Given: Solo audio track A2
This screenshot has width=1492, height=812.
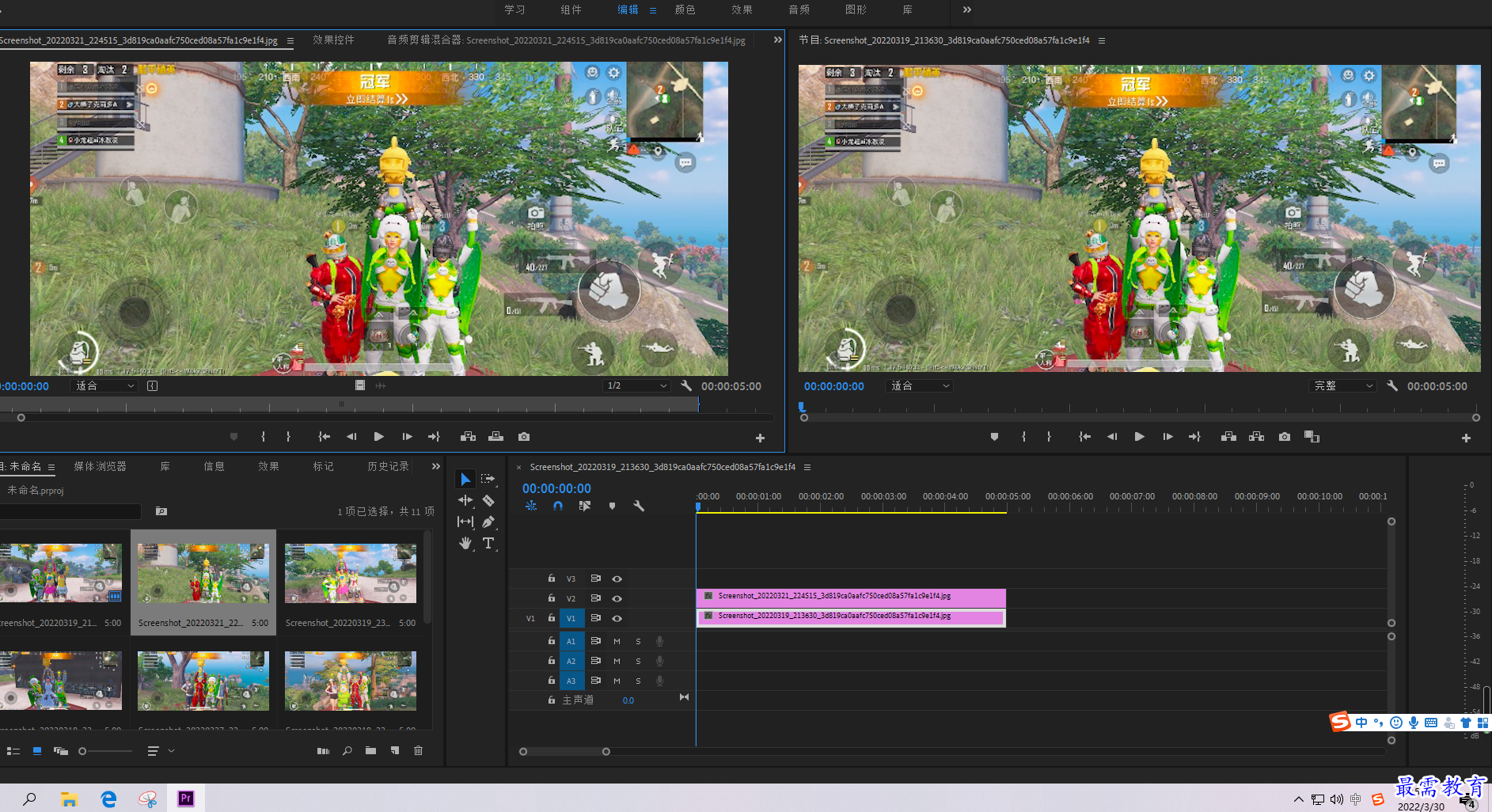Looking at the screenshot, I should pos(638,661).
